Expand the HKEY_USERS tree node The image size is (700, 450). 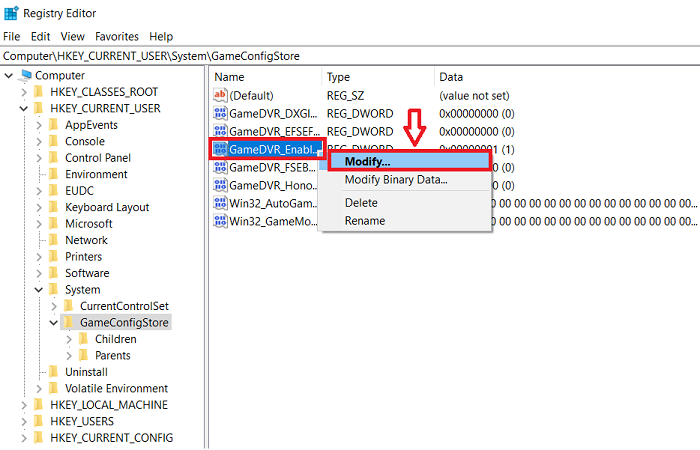pos(24,421)
